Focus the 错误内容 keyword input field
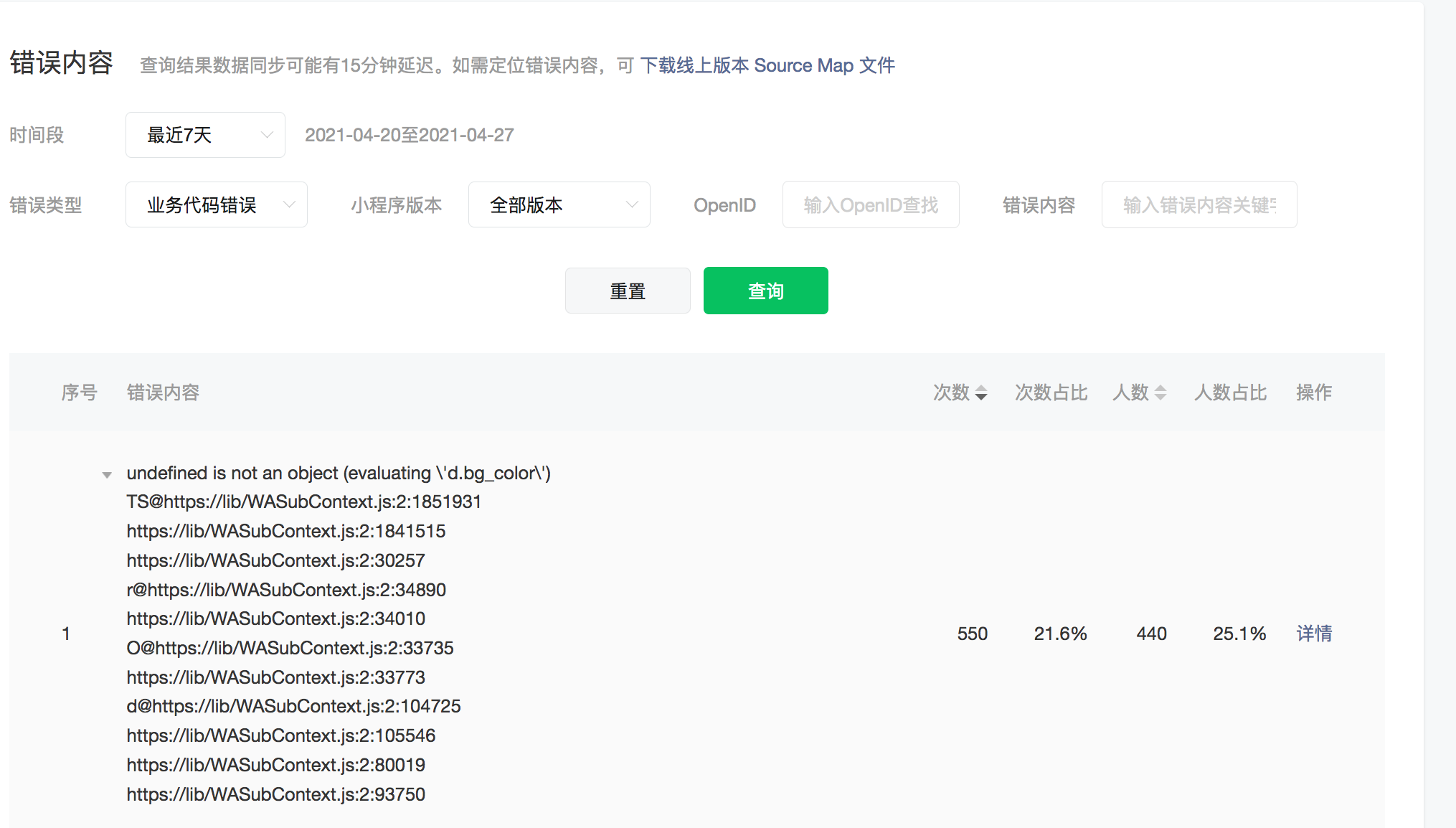 click(1199, 205)
